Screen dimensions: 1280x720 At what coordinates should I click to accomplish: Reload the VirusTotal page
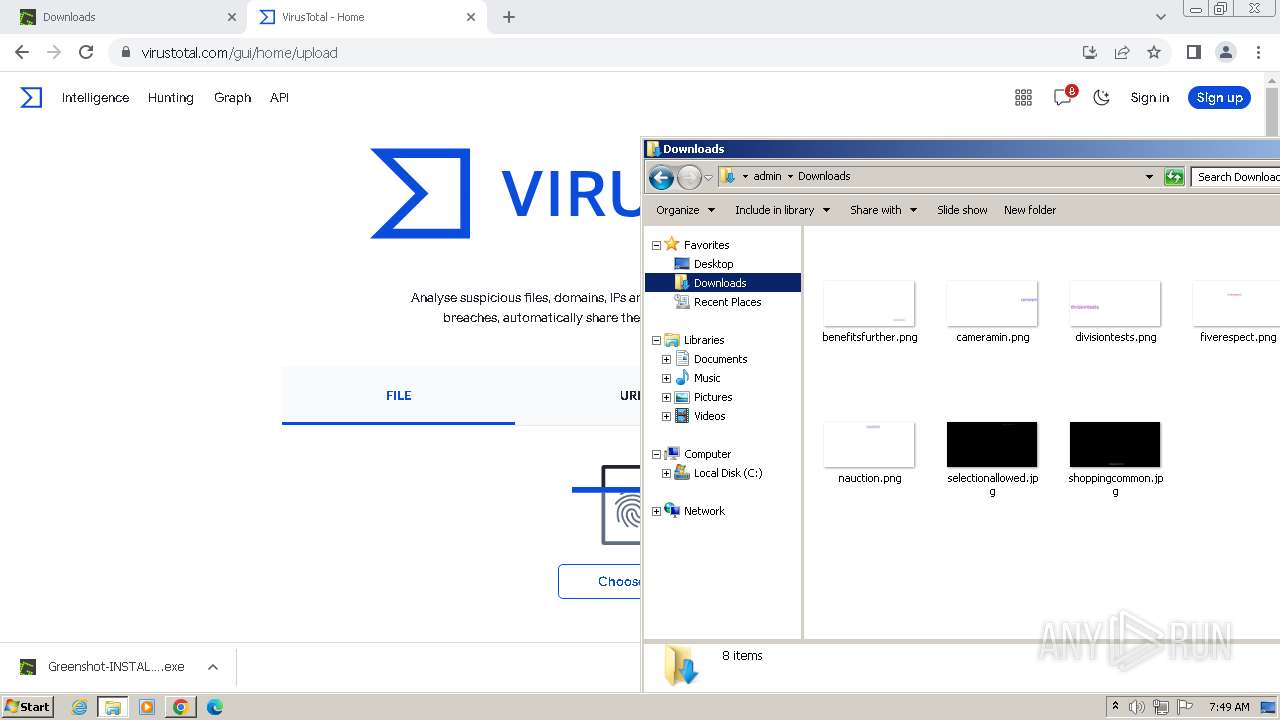tap(86, 52)
